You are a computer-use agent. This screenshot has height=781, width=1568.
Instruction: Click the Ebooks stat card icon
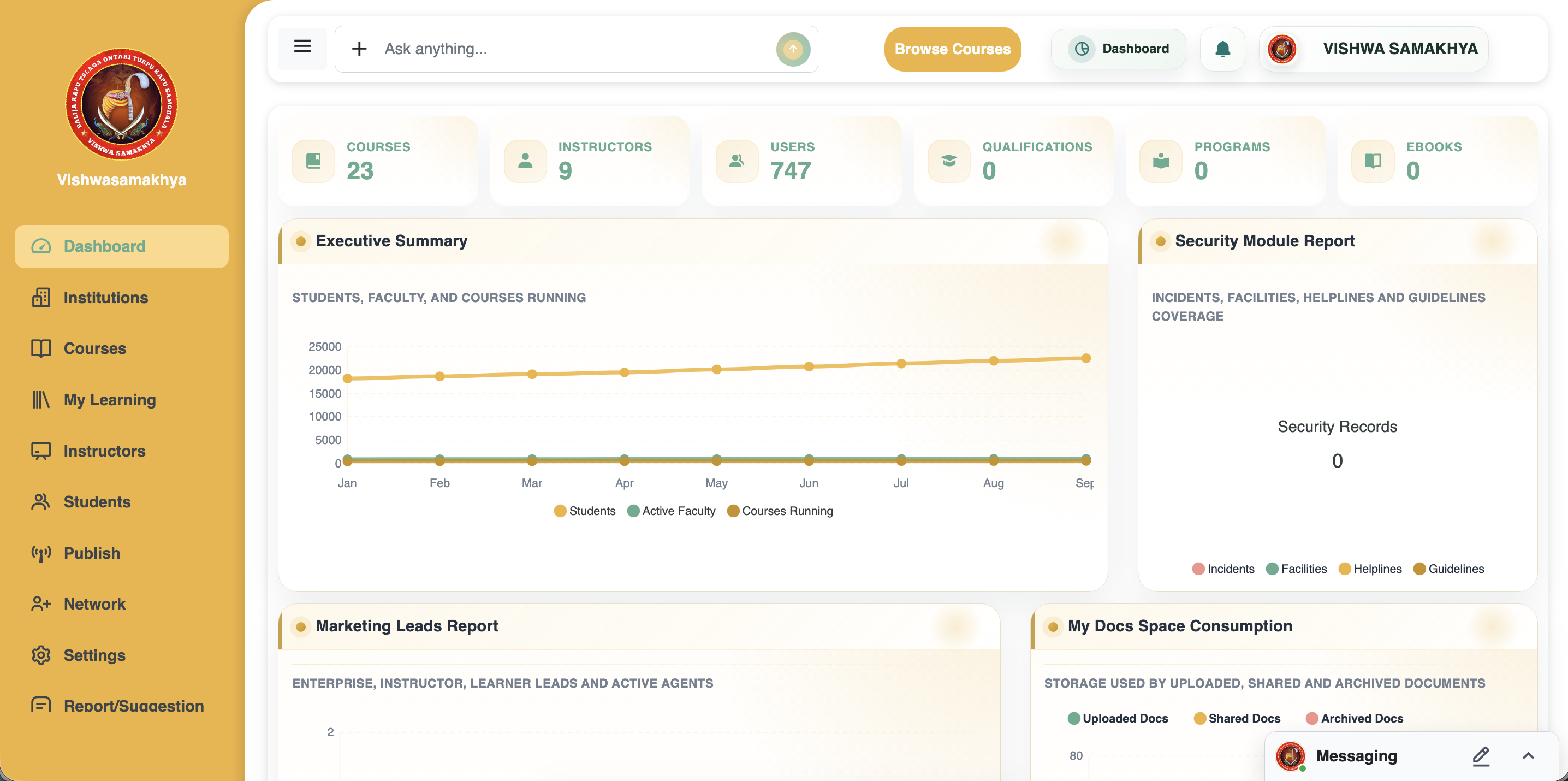[1372, 161]
